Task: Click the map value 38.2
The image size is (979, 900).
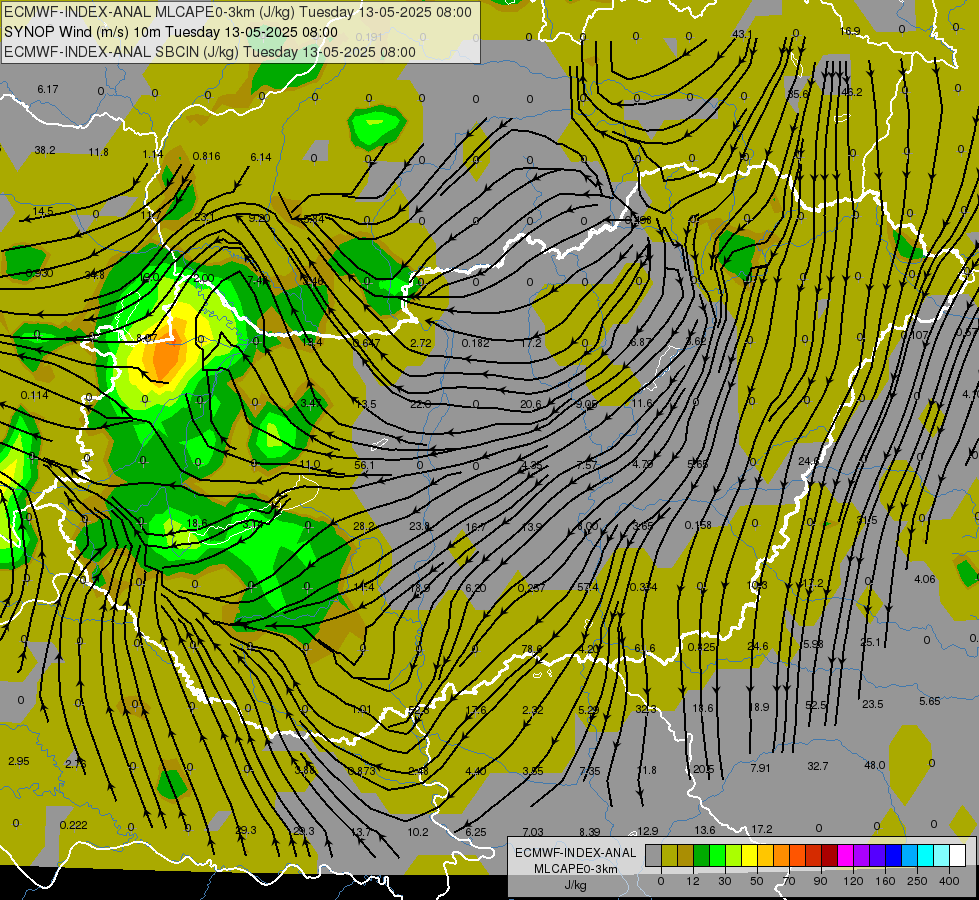Action: [45, 151]
